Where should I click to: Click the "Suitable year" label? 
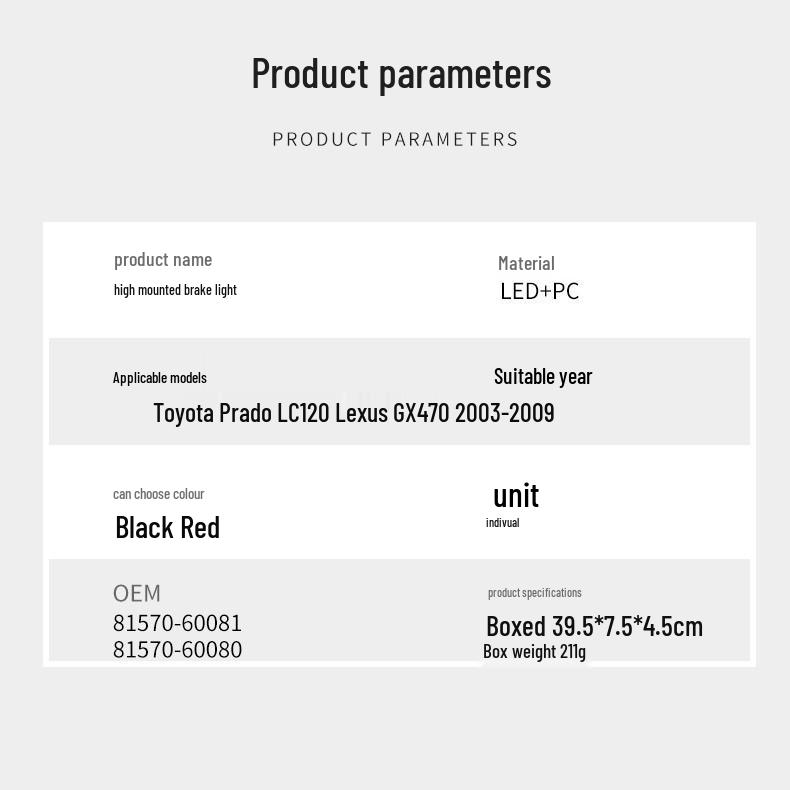[x=543, y=376]
